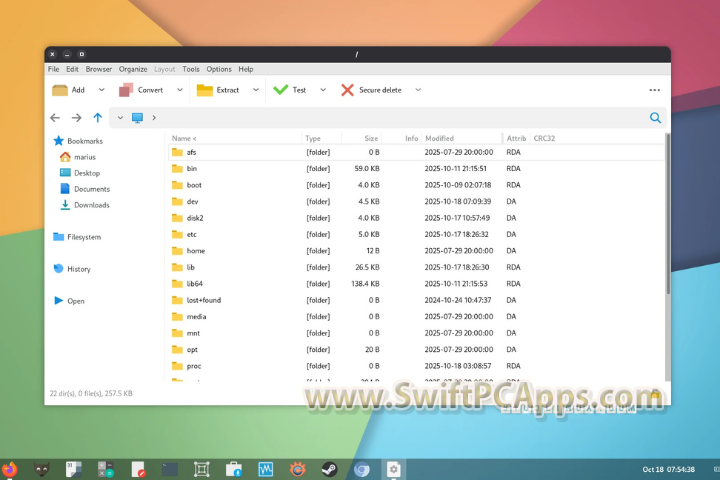This screenshot has width=720, height=480.
Task: Select History in sidebar
Action: (x=72, y=269)
